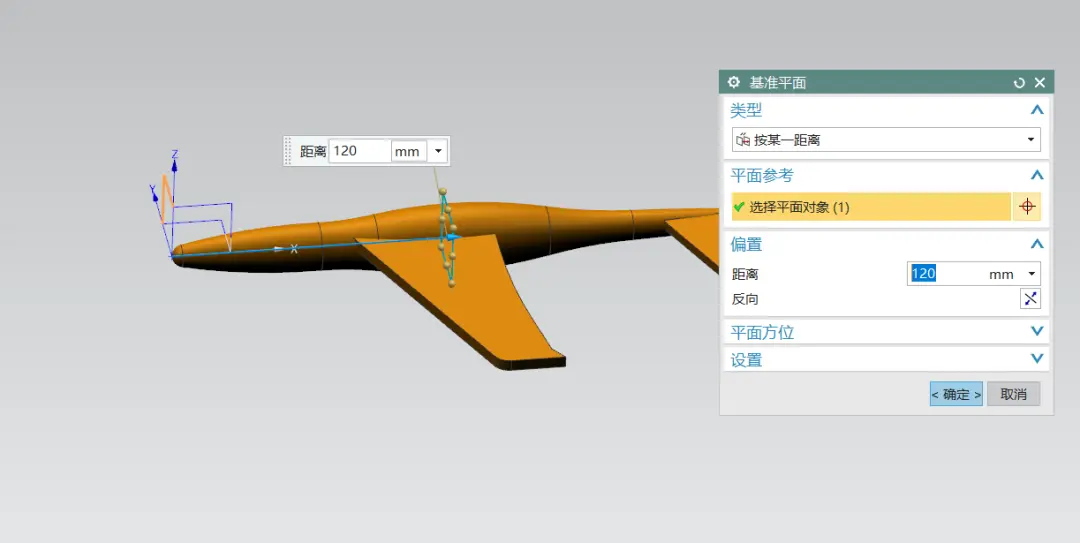The height and width of the screenshot is (543, 1080).
Task: Cancel with the 取消 button
Action: [x=1013, y=393]
